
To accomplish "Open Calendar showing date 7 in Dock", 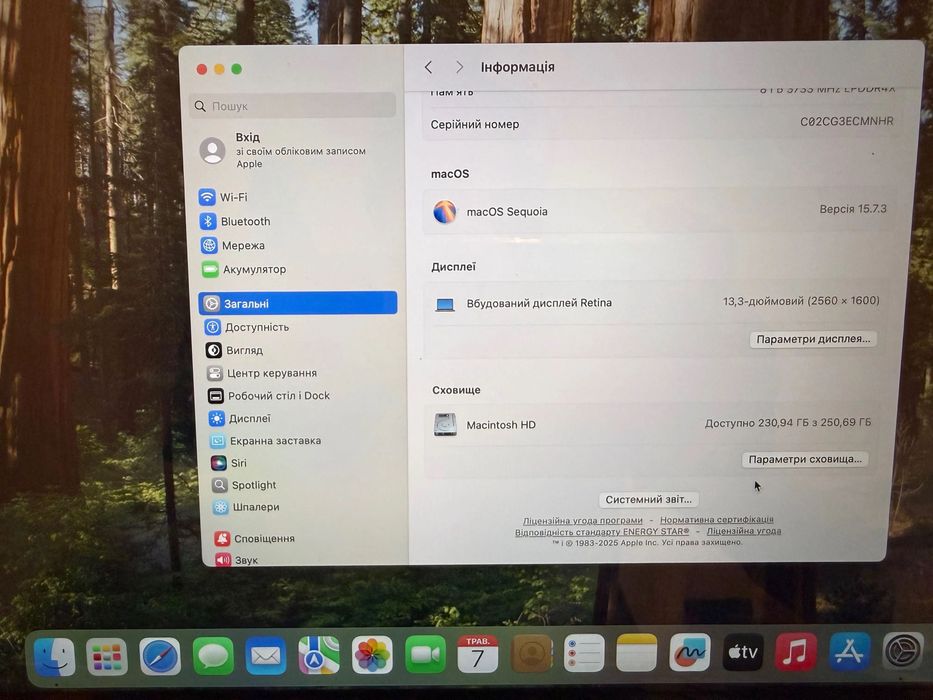I will (478, 654).
